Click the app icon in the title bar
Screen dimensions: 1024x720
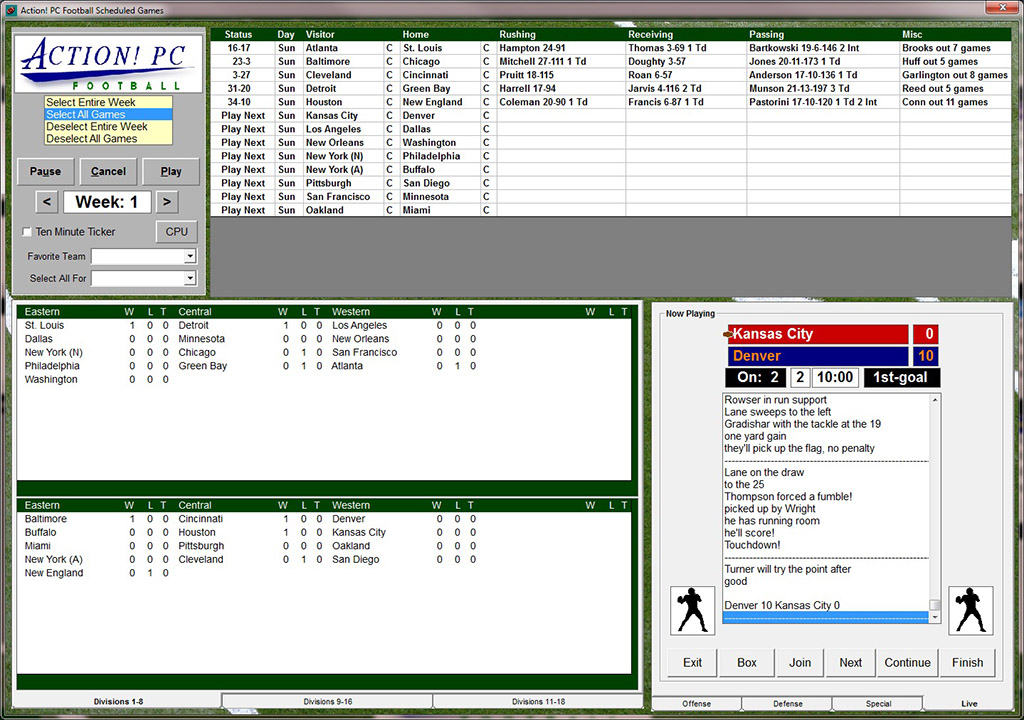(9, 9)
